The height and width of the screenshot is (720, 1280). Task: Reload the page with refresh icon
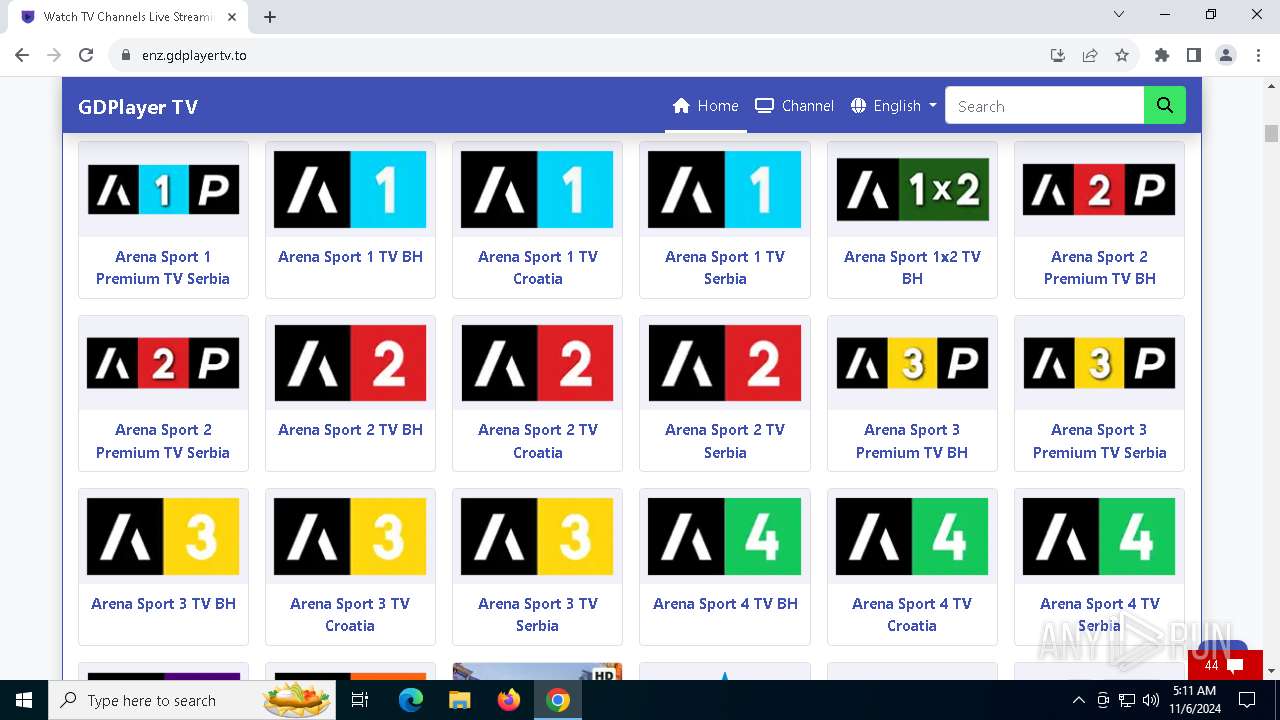86,55
